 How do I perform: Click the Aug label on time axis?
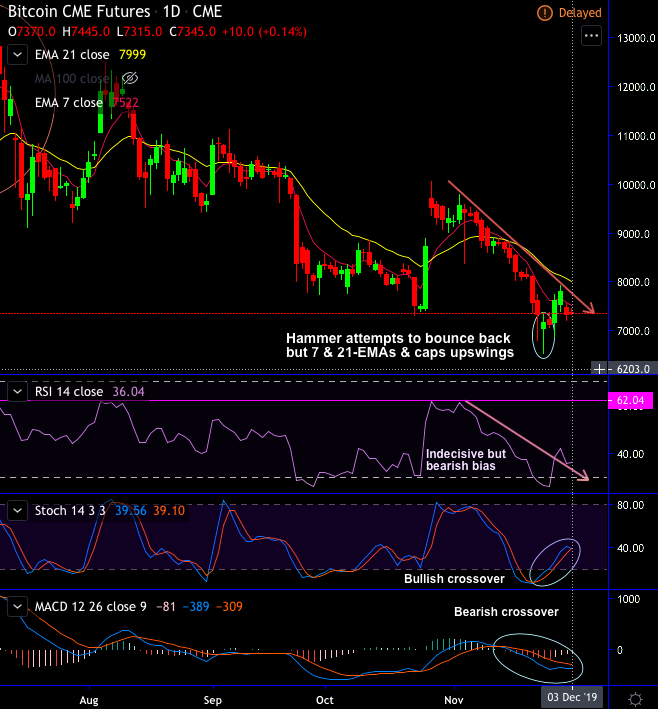(89, 700)
